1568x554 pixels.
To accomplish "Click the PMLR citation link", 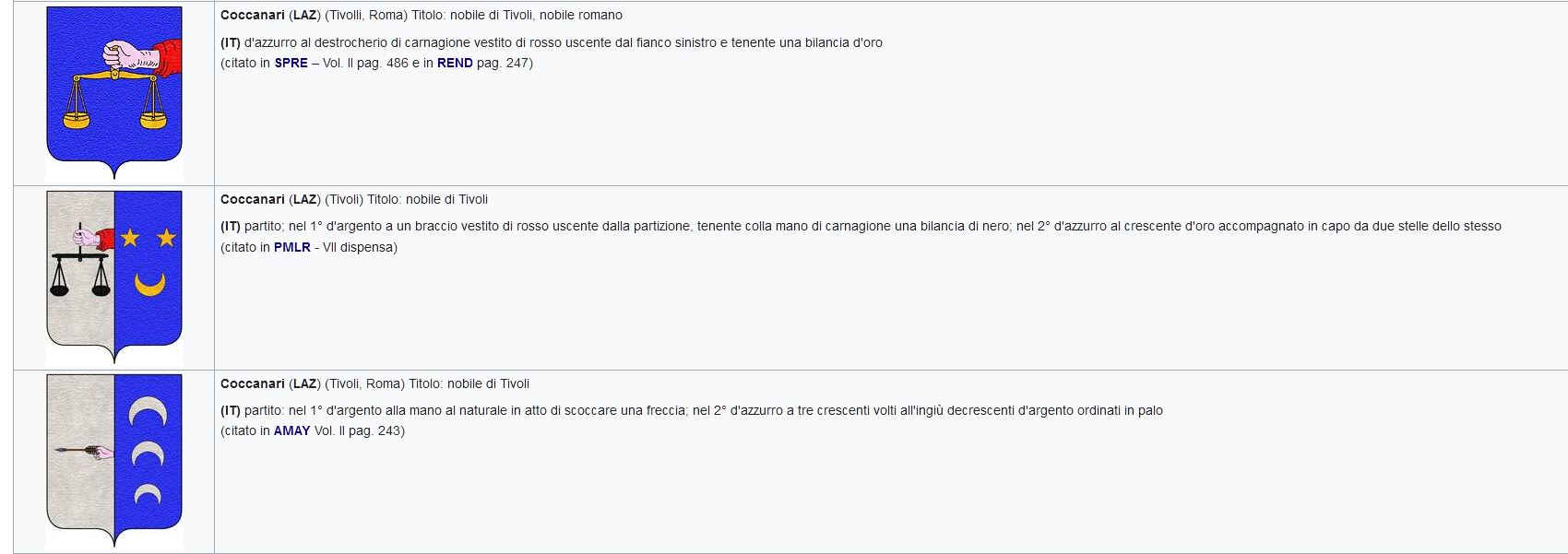I will click(x=291, y=247).
